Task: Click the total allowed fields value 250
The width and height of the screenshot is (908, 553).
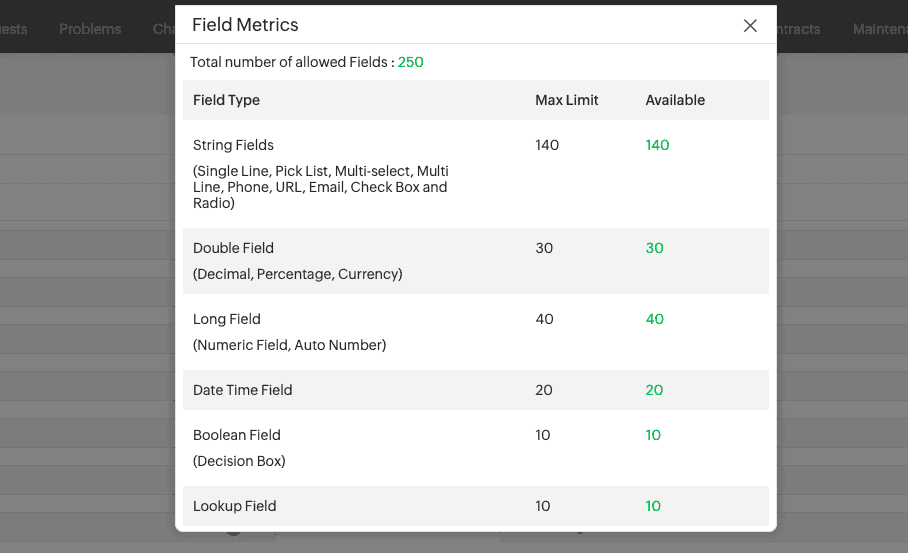Action: (x=411, y=62)
